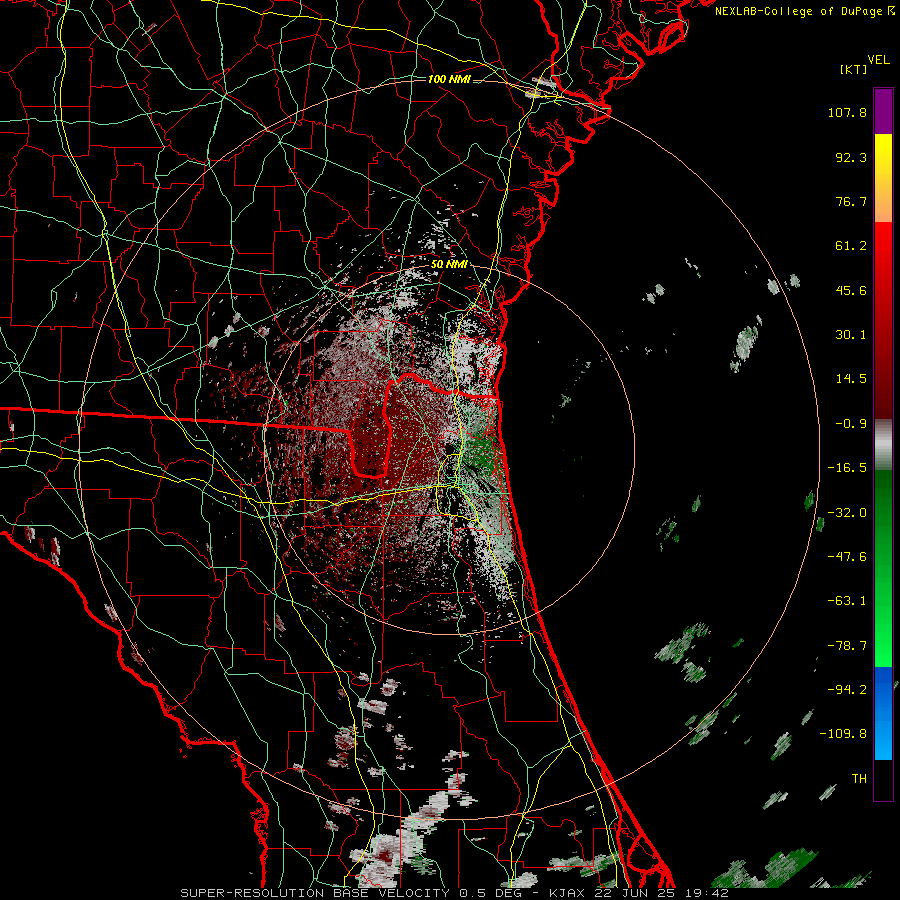
Task: Click the TH legend label
Action: (859, 779)
